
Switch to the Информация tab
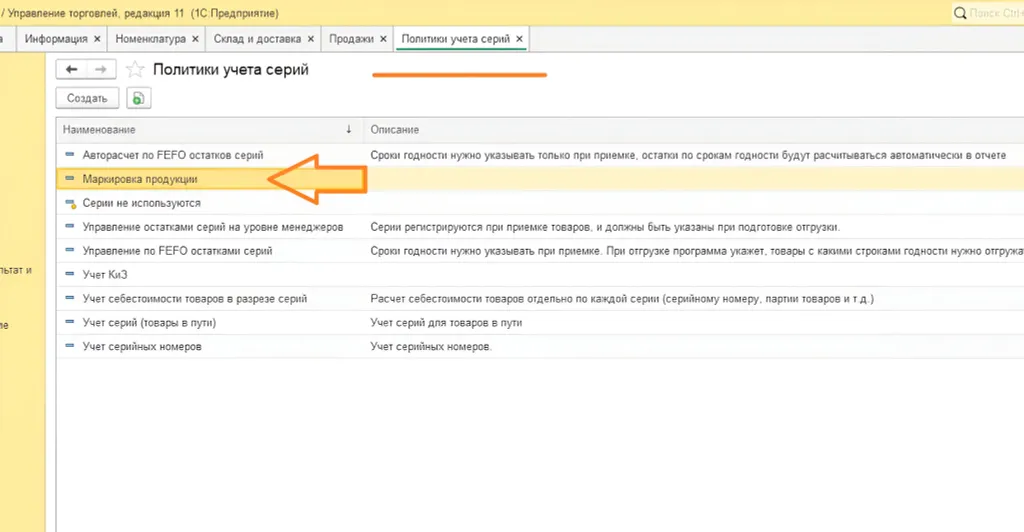[56, 39]
